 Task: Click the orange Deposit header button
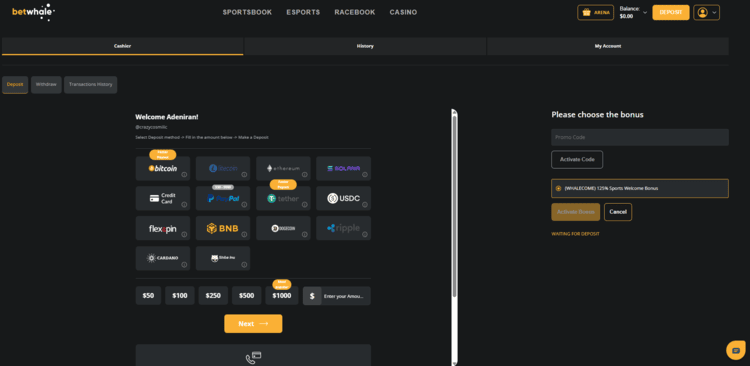(671, 12)
